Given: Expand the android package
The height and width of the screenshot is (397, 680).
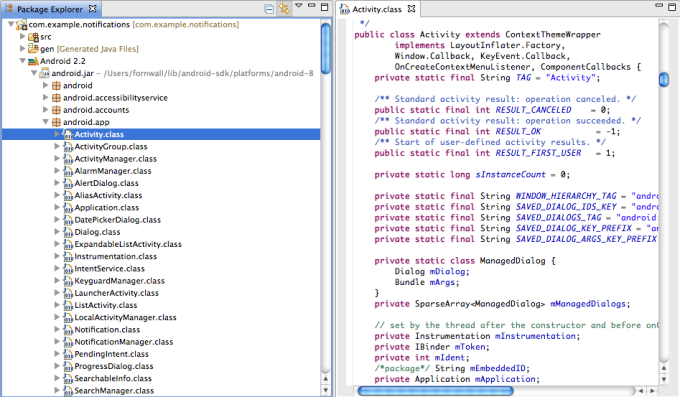Looking at the screenshot, I should [46, 85].
